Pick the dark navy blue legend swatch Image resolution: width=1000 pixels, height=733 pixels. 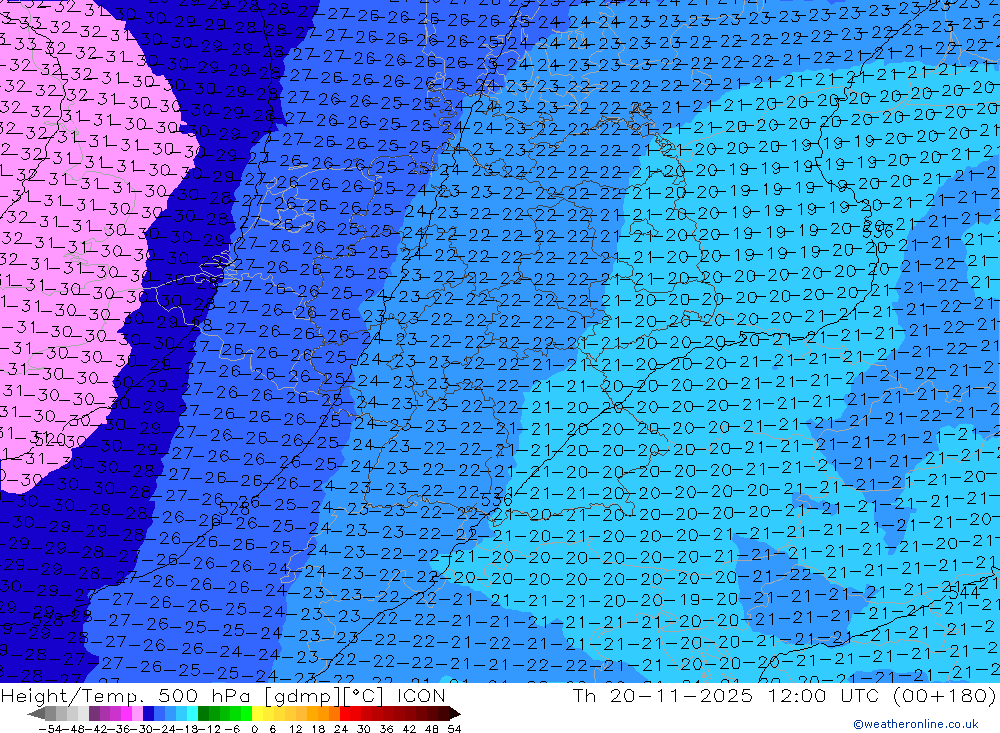click(148, 714)
